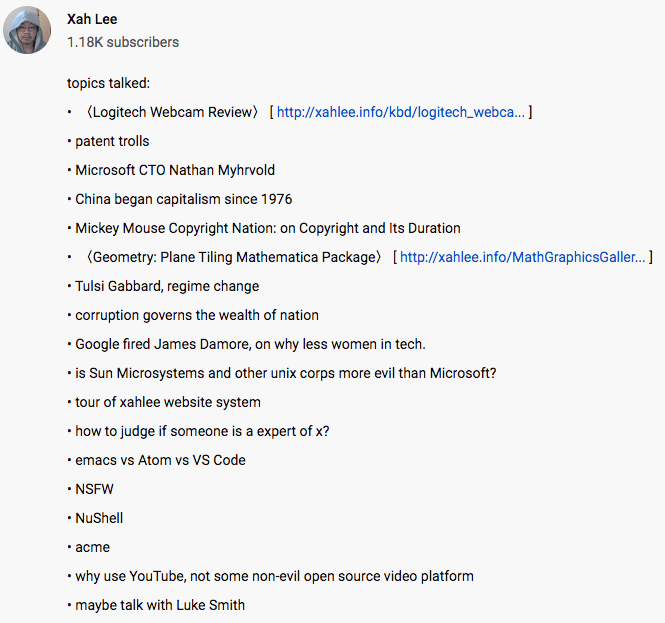665x623 pixels.
Task: Select 'Geometry: Plane Tiling Mathematica Package' text
Action: pyautogui.click(x=234, y=257)
